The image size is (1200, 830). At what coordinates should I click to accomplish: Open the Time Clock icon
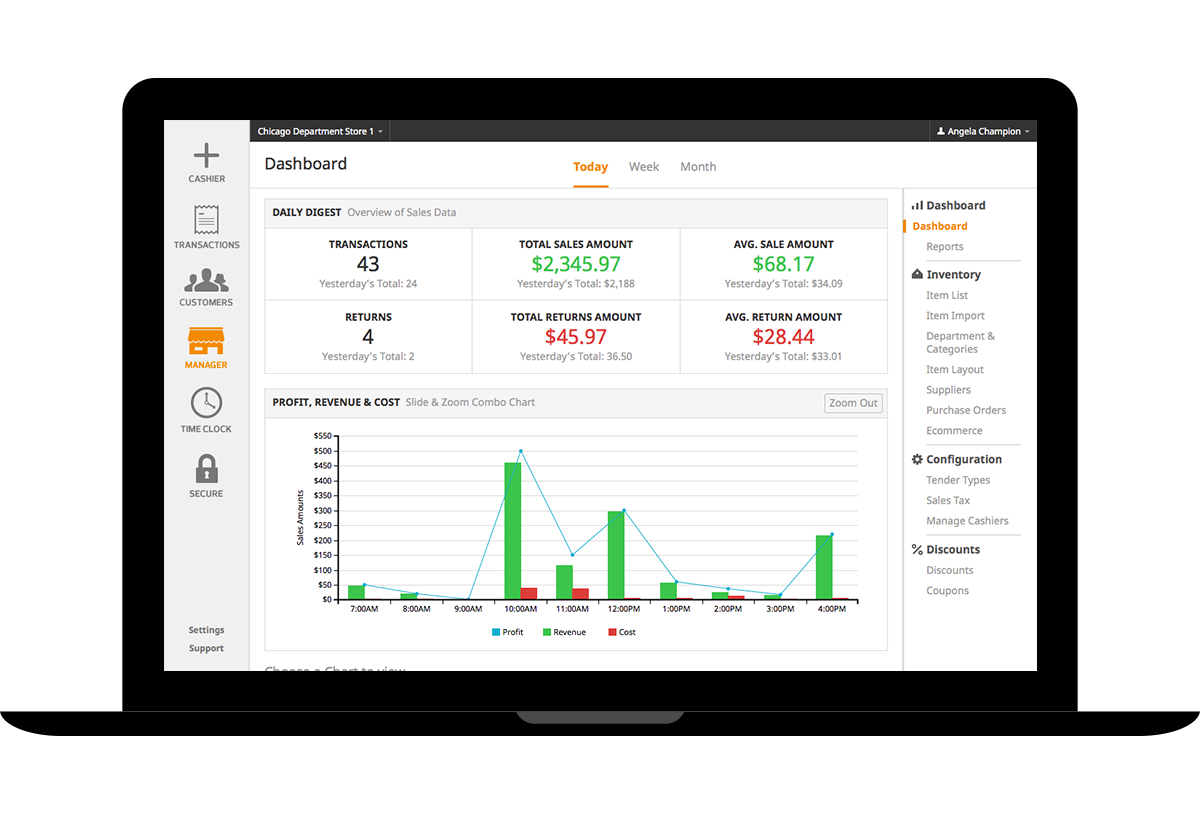pos(206,403)
